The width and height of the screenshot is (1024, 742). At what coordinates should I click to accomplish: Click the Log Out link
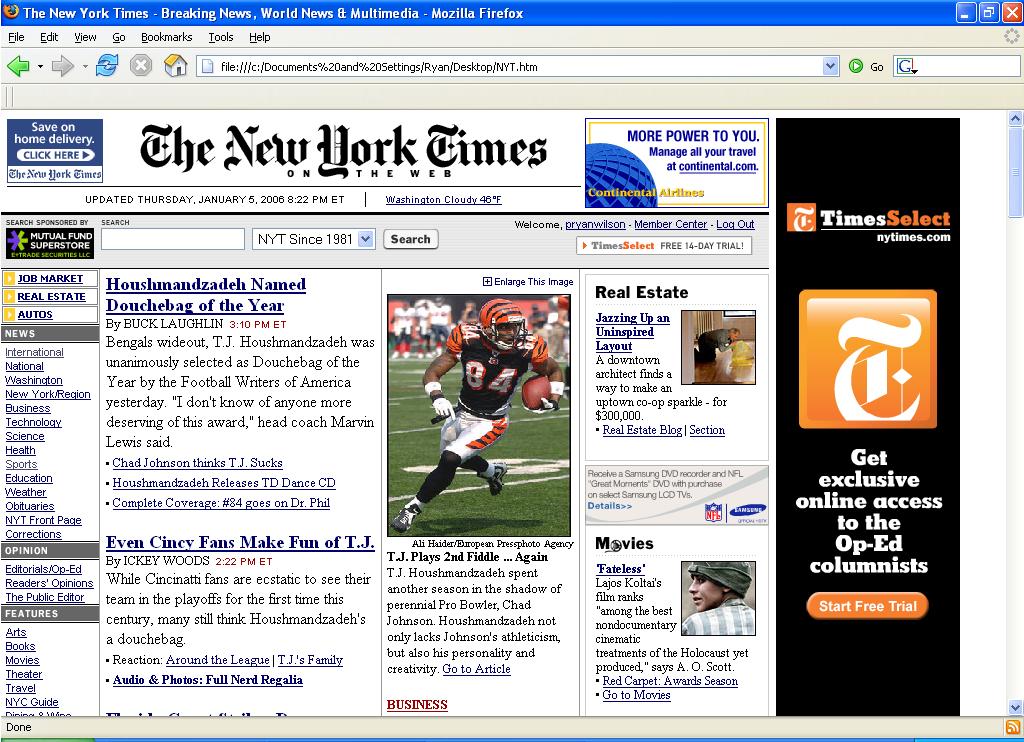coord(735,224)
